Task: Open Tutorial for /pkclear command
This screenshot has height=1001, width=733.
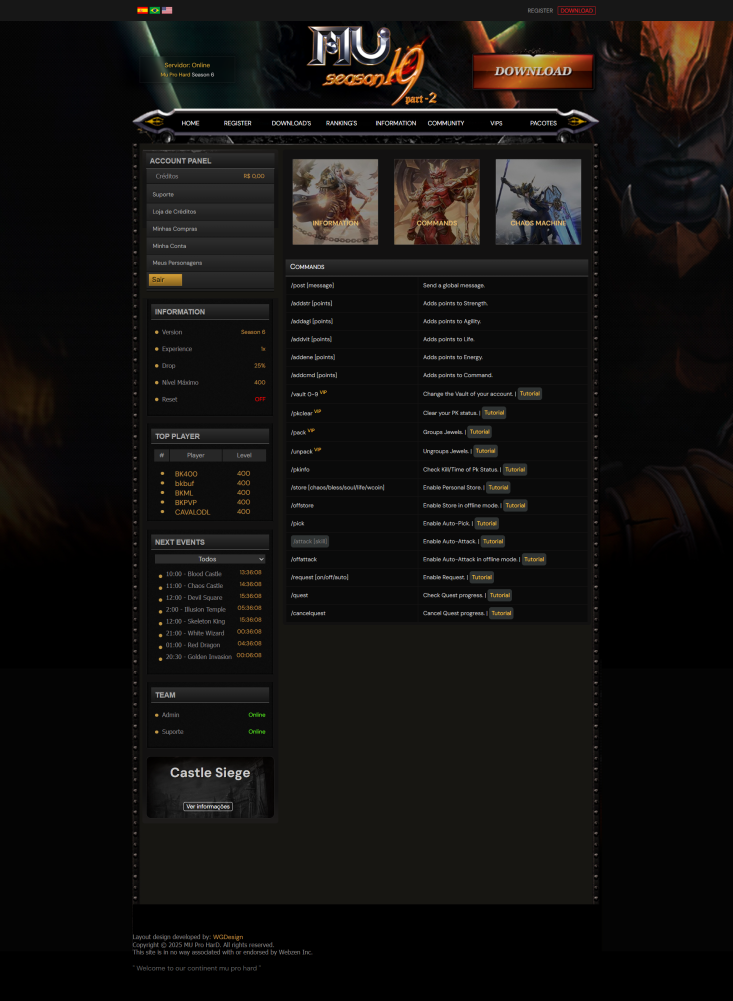Action: [494, 413]
